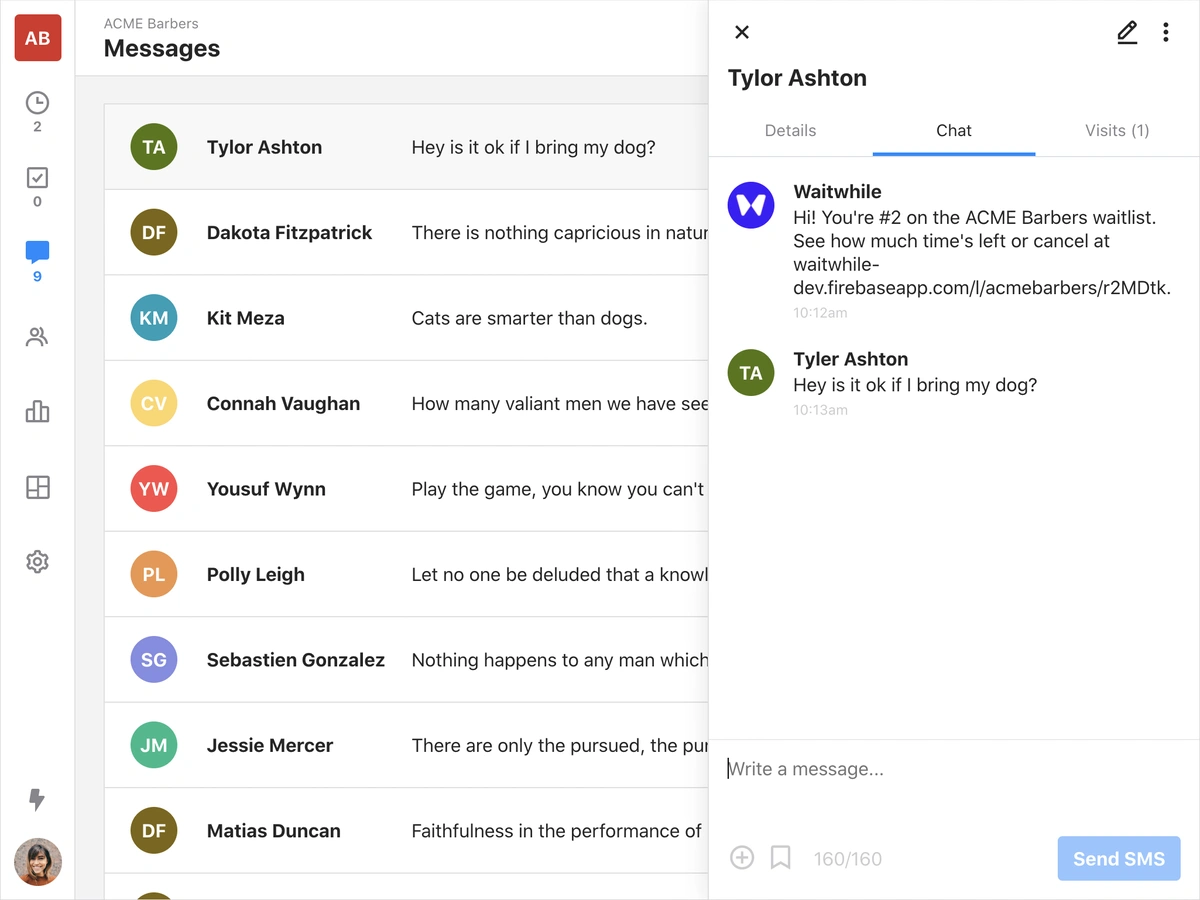Open Sebastien Gonzalez's conversation name
This screenshot has height=900, width=1200.
coord(296,660)
